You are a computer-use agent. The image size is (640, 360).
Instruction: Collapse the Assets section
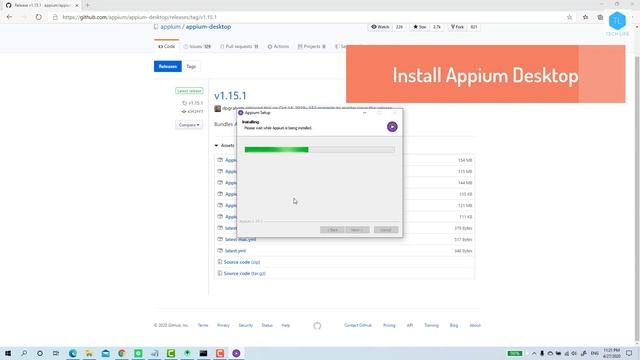(x=224, y=145)
